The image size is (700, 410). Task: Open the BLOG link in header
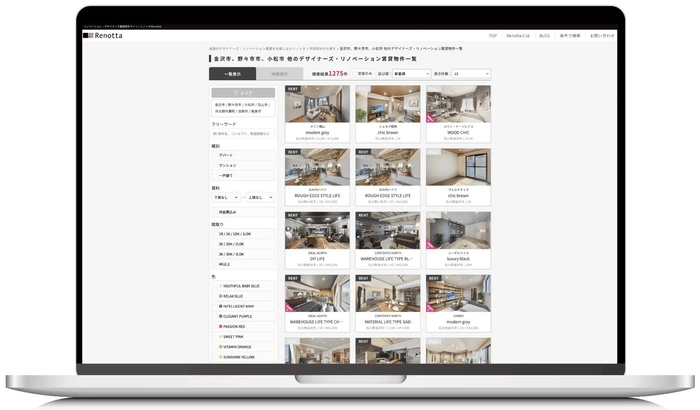click(x=545, y=35)
